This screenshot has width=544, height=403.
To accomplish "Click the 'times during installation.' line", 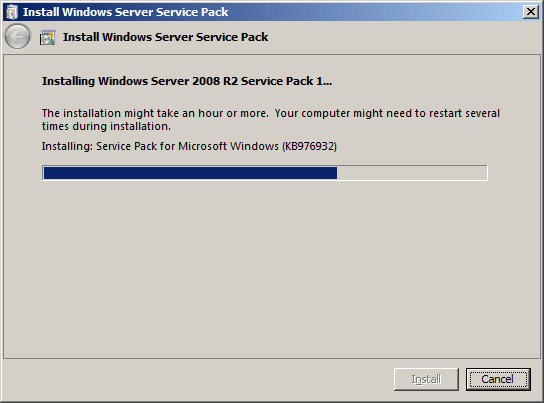I will [106, 126].
